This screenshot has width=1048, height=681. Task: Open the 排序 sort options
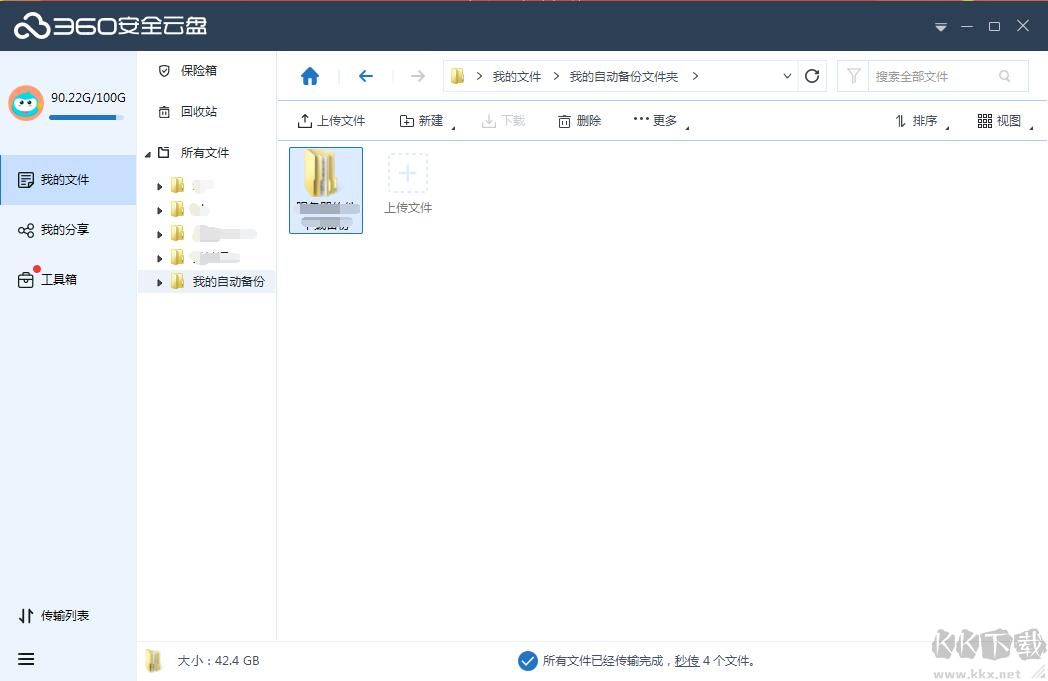920,120
